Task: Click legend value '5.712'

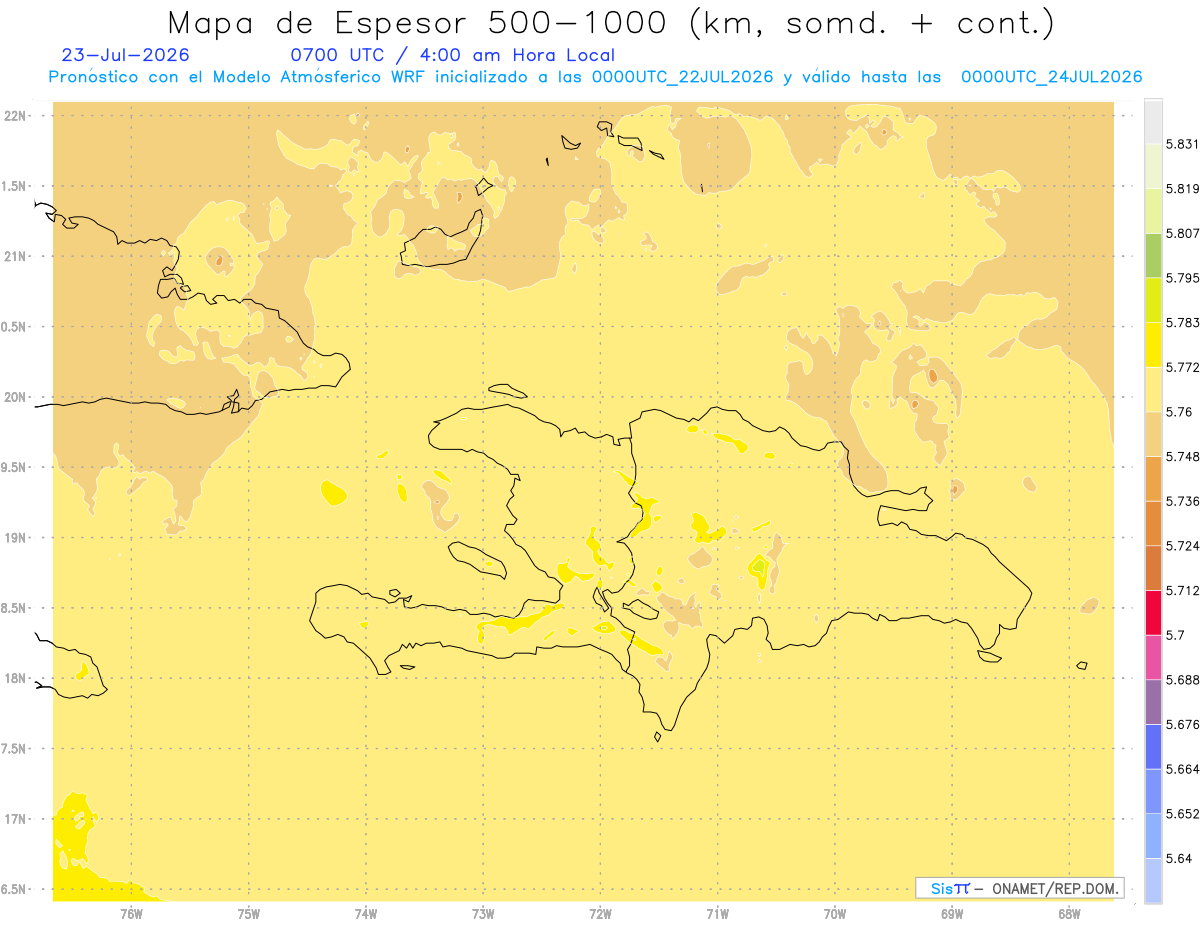Action: coord(1183,591)
